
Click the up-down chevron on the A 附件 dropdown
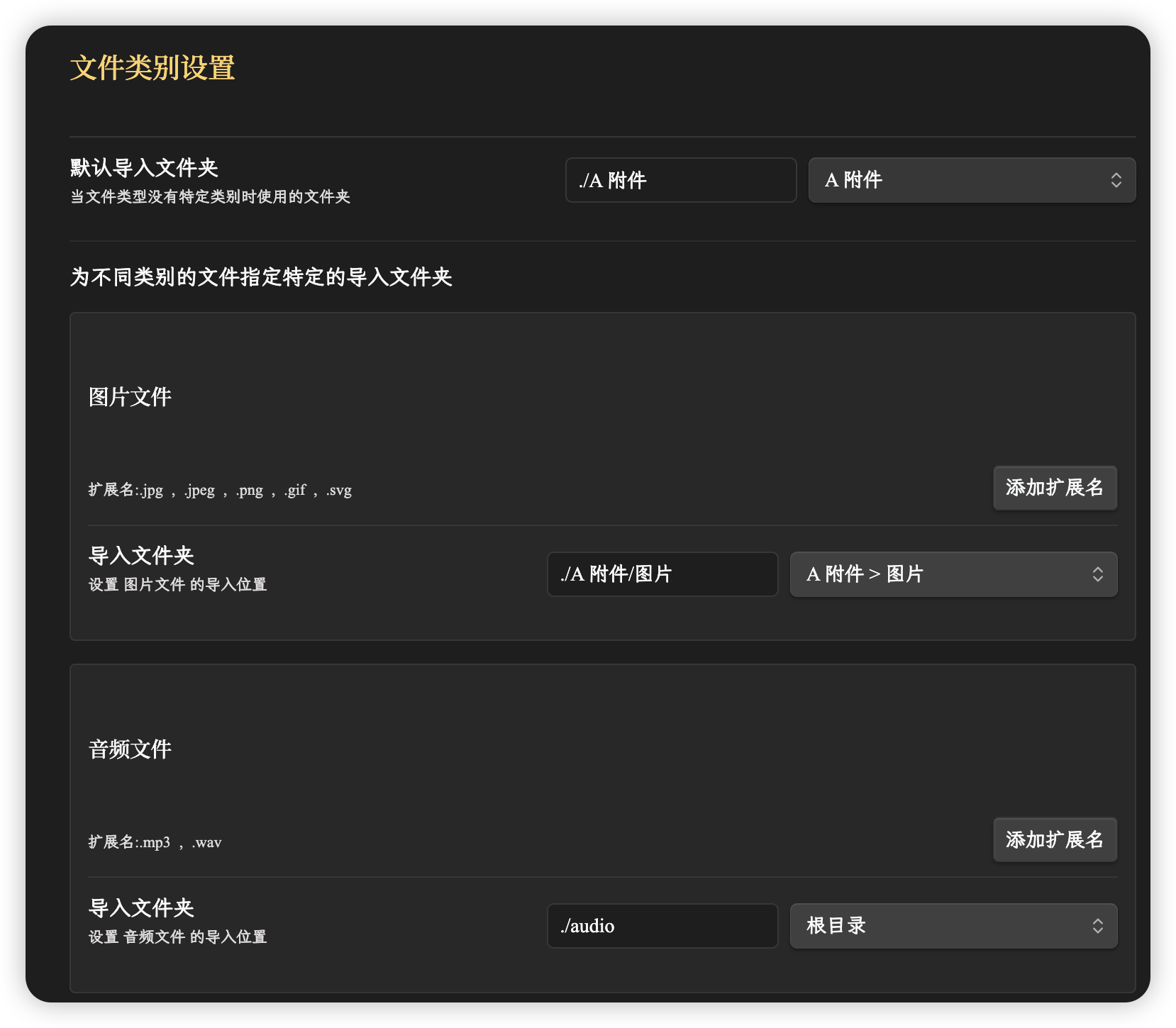click(x=1116, y=180)
